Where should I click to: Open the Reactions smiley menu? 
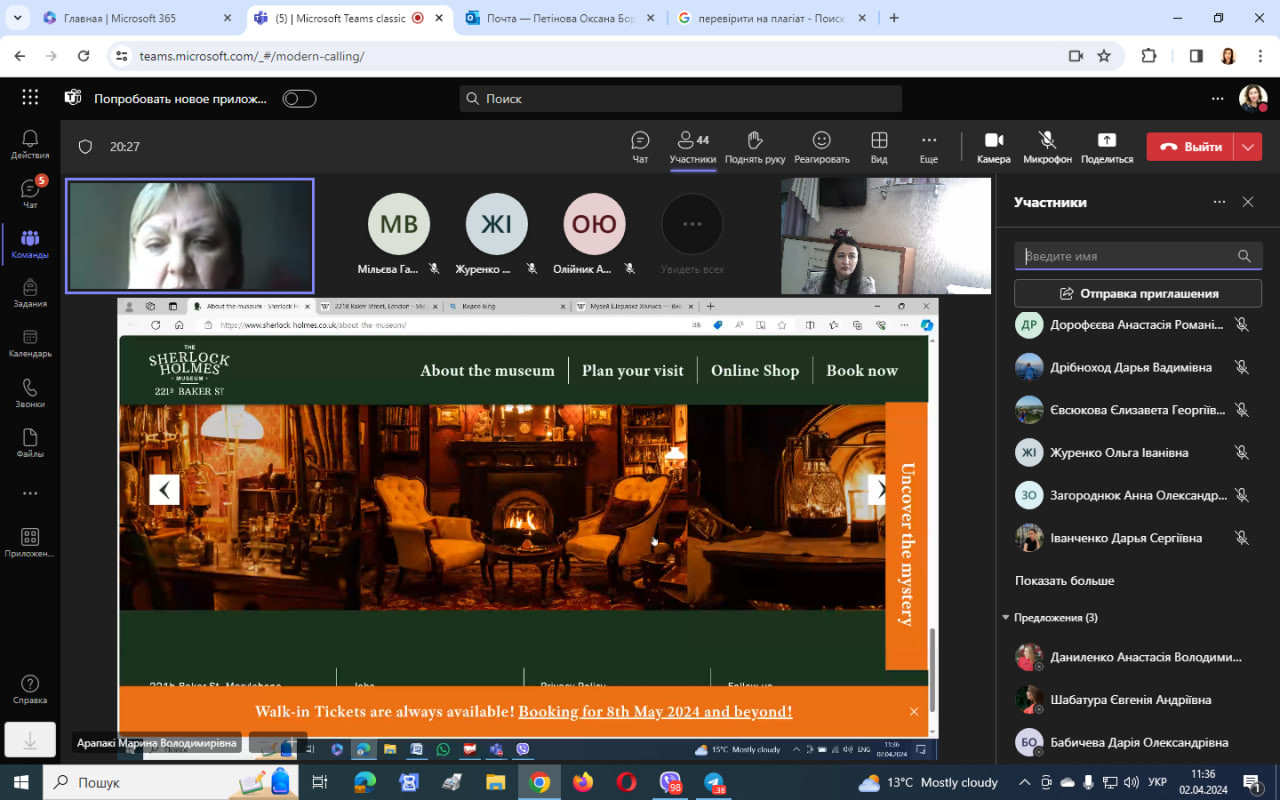[821, 141]
